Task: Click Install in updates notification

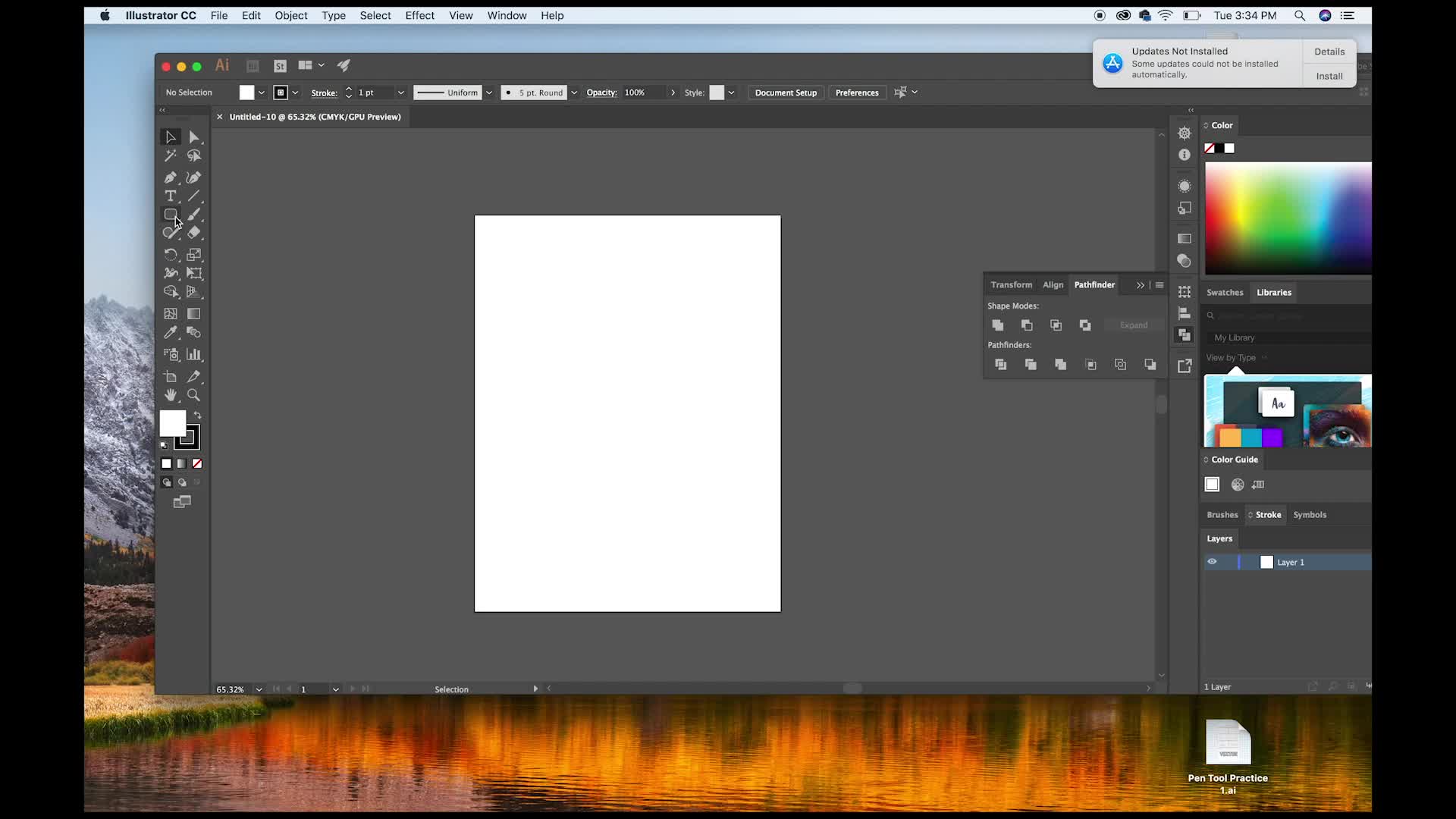Action: click(x=1329, y=76)
